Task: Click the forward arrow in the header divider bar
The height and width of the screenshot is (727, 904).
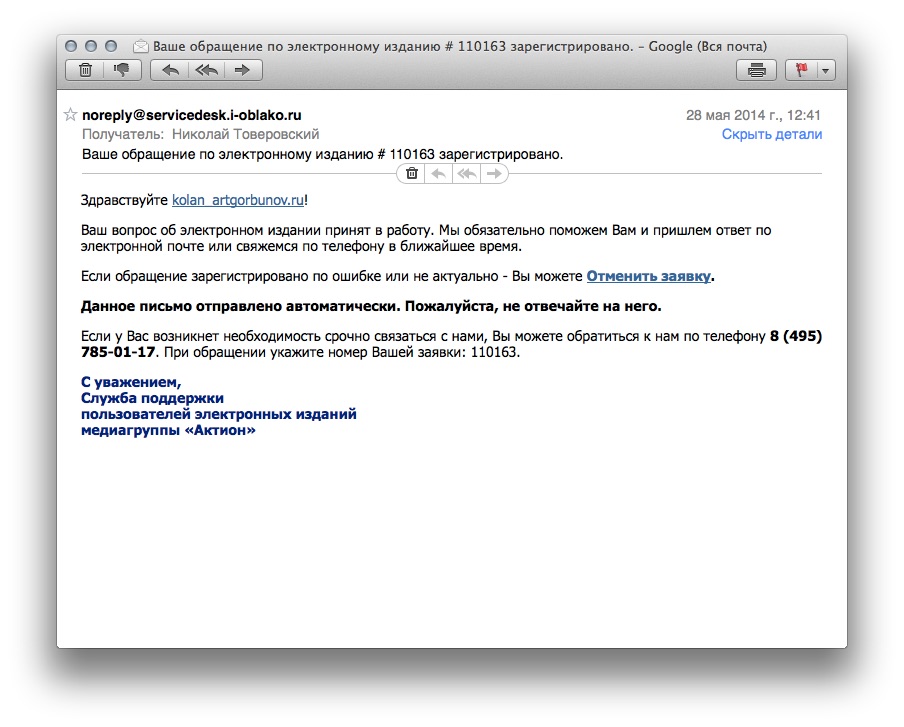Action: tap(493, 174)
